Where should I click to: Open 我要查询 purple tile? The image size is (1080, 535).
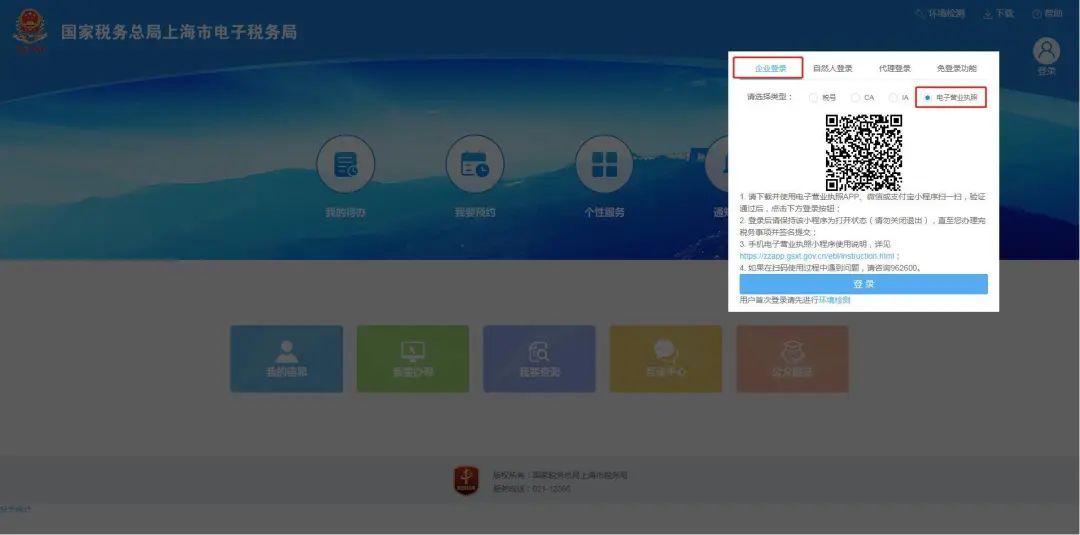539,359
